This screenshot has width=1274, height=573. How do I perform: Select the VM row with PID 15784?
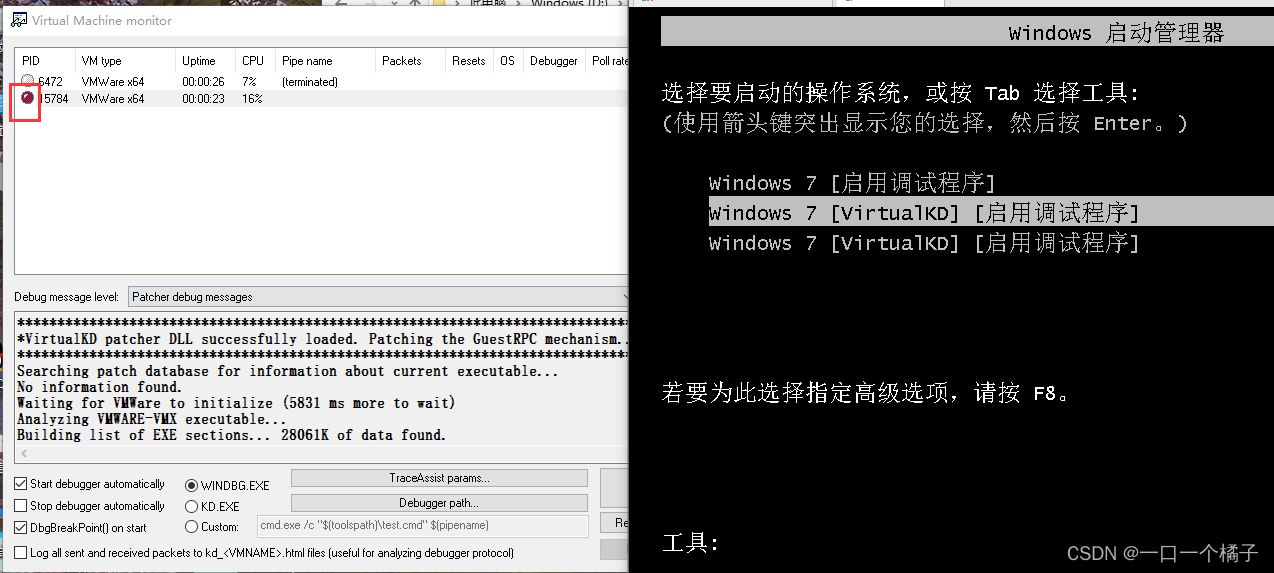(322, 99)
